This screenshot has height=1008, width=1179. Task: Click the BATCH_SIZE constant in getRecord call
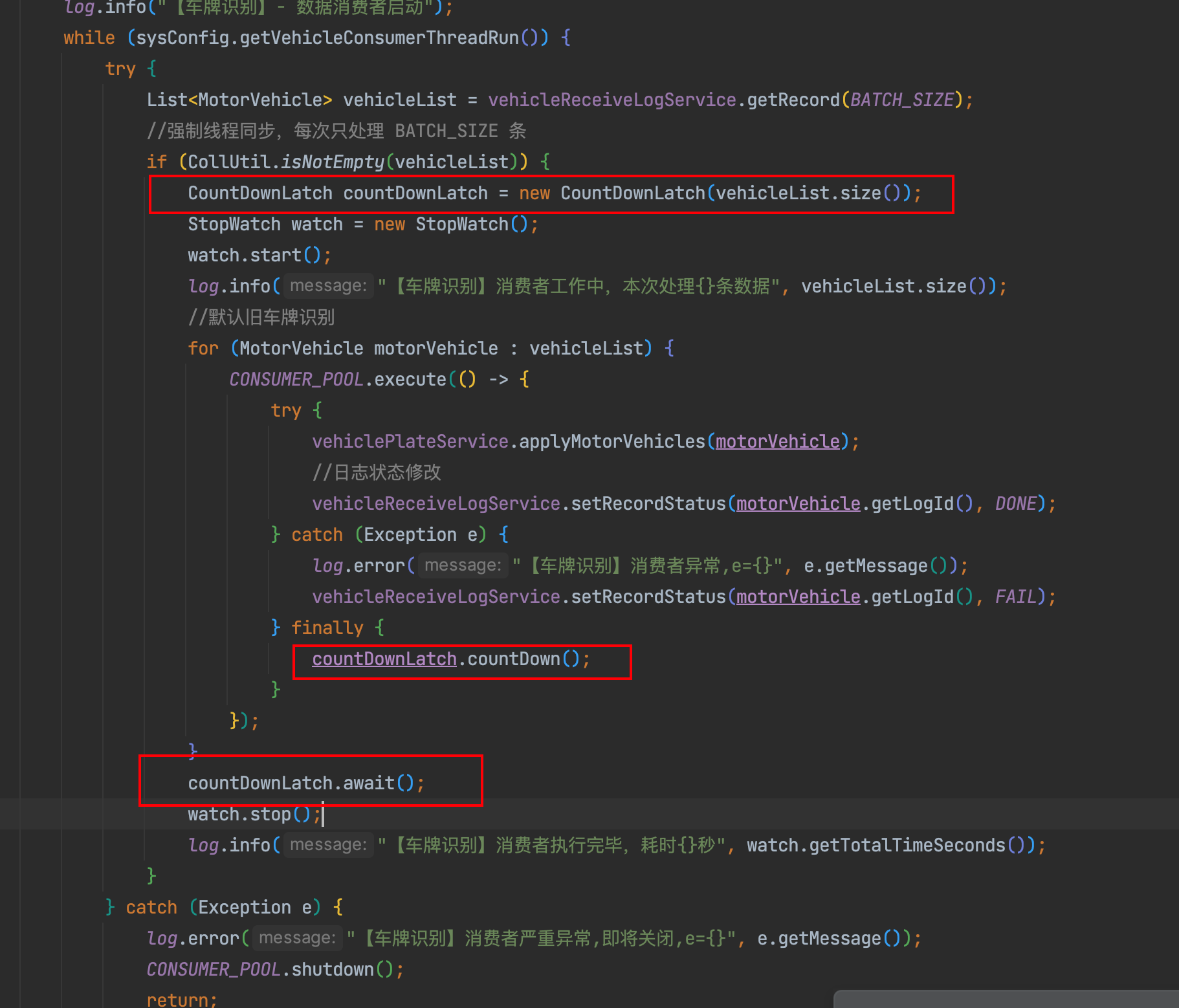point(902,100)
